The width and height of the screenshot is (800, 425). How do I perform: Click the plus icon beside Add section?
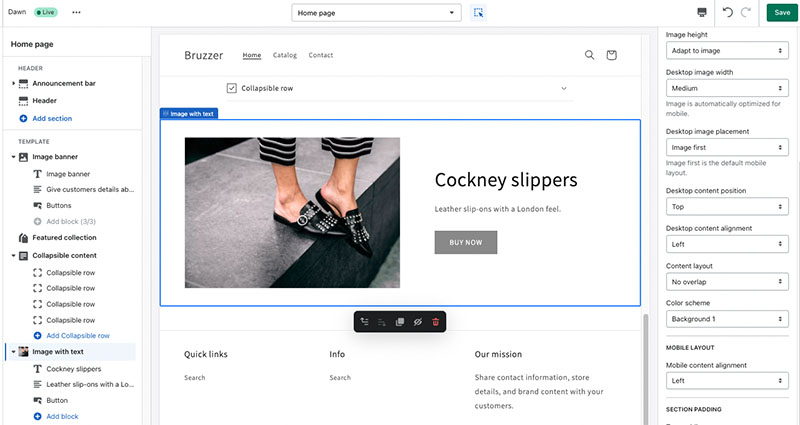[23, 118]
